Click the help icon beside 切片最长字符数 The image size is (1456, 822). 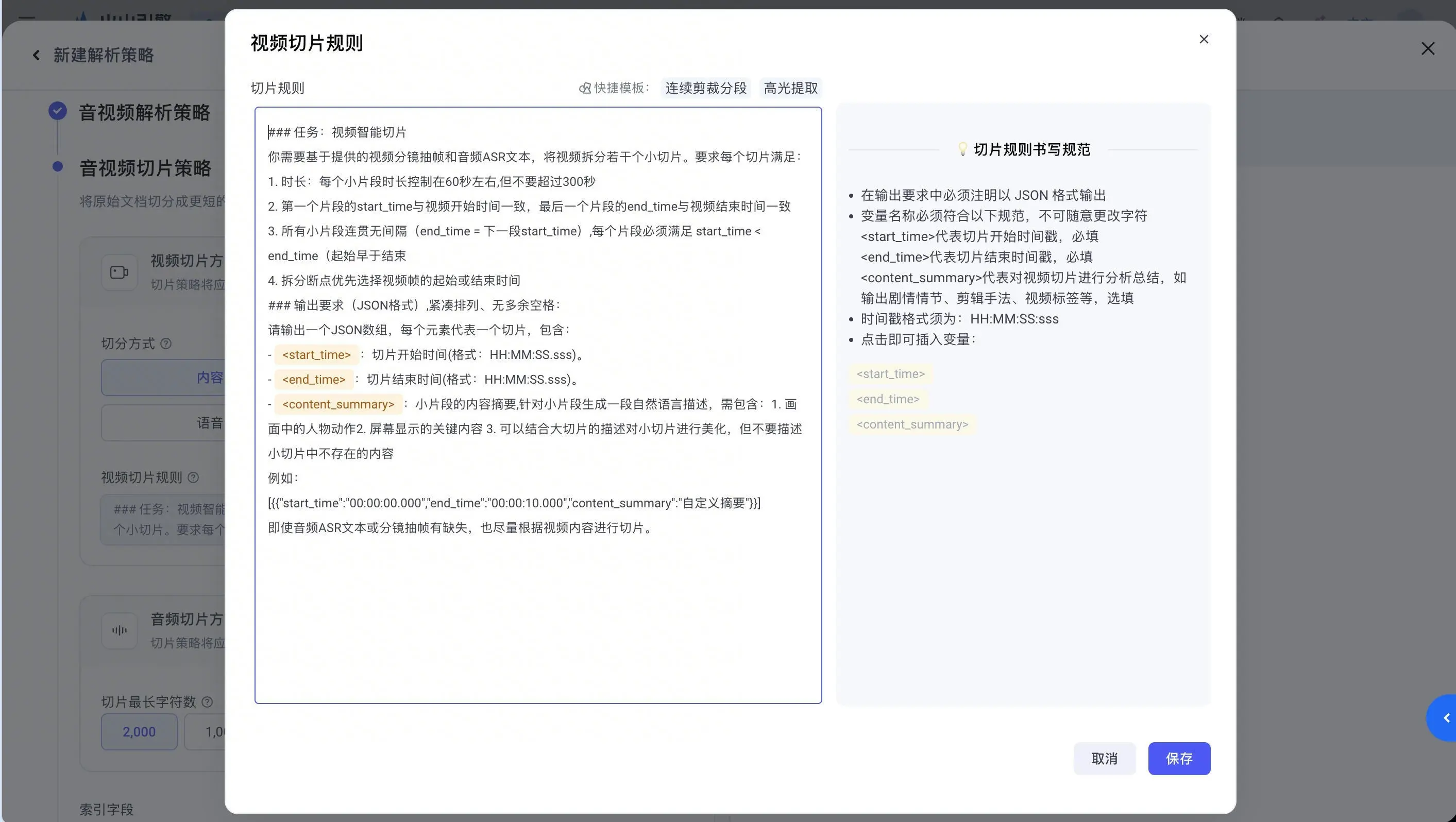(x=208, y=701)
